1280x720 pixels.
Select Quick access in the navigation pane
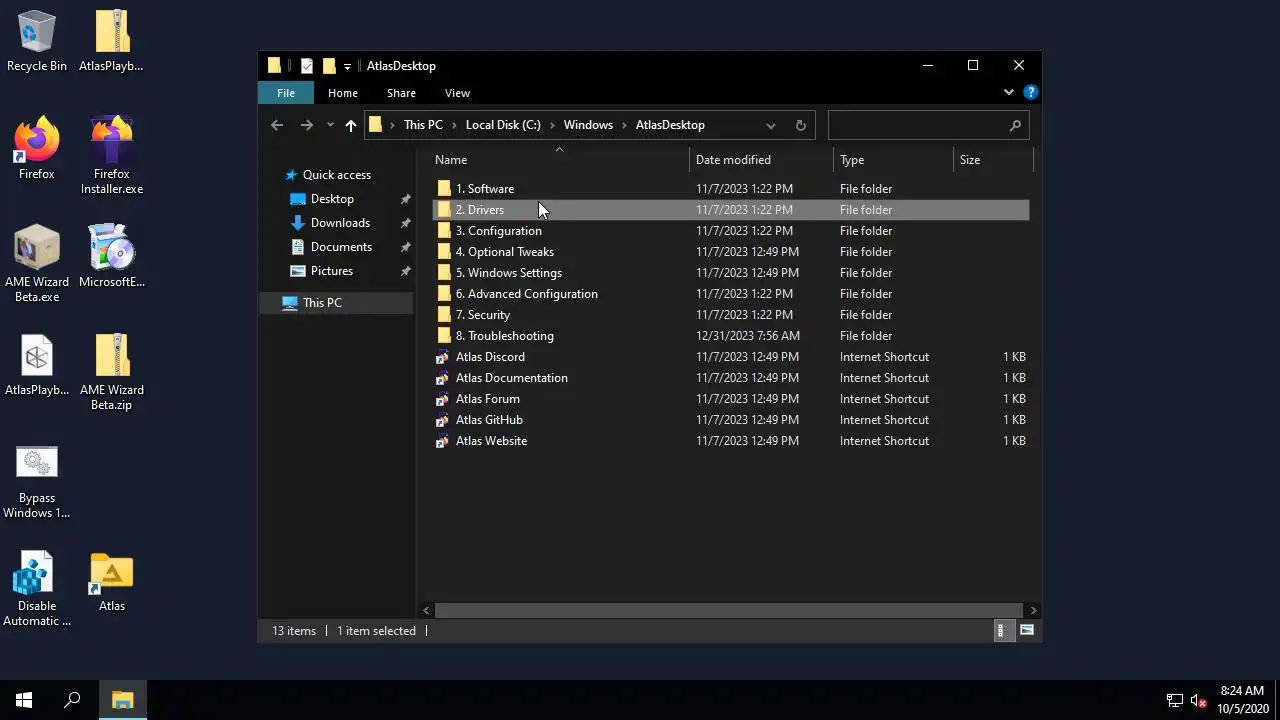tap(336, 175)
